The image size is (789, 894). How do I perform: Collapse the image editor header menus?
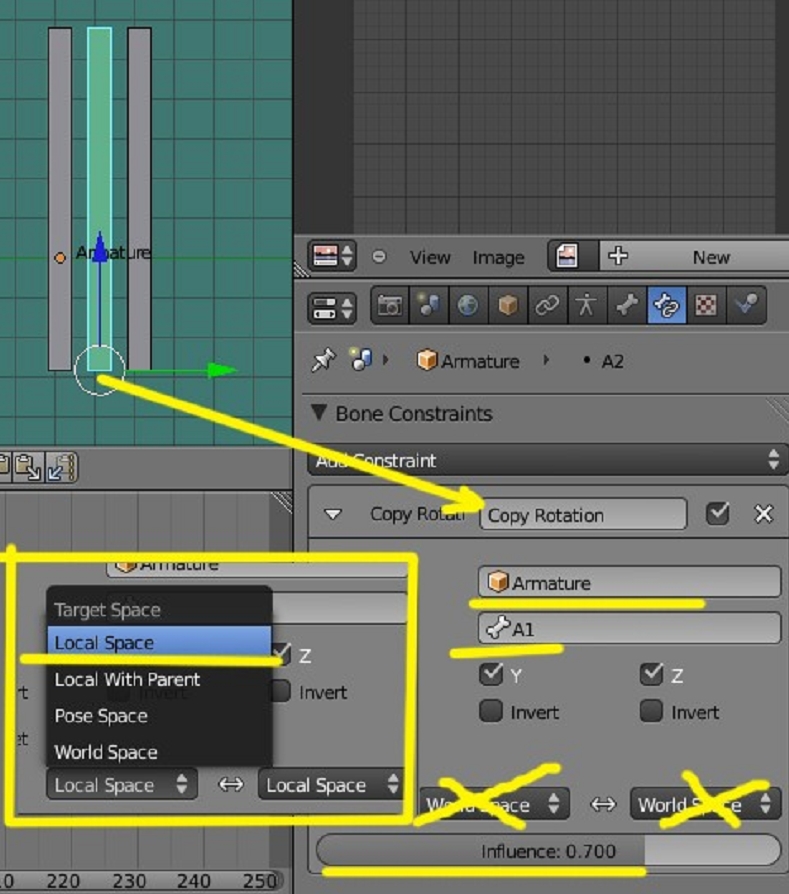click(x=379, y=257)
